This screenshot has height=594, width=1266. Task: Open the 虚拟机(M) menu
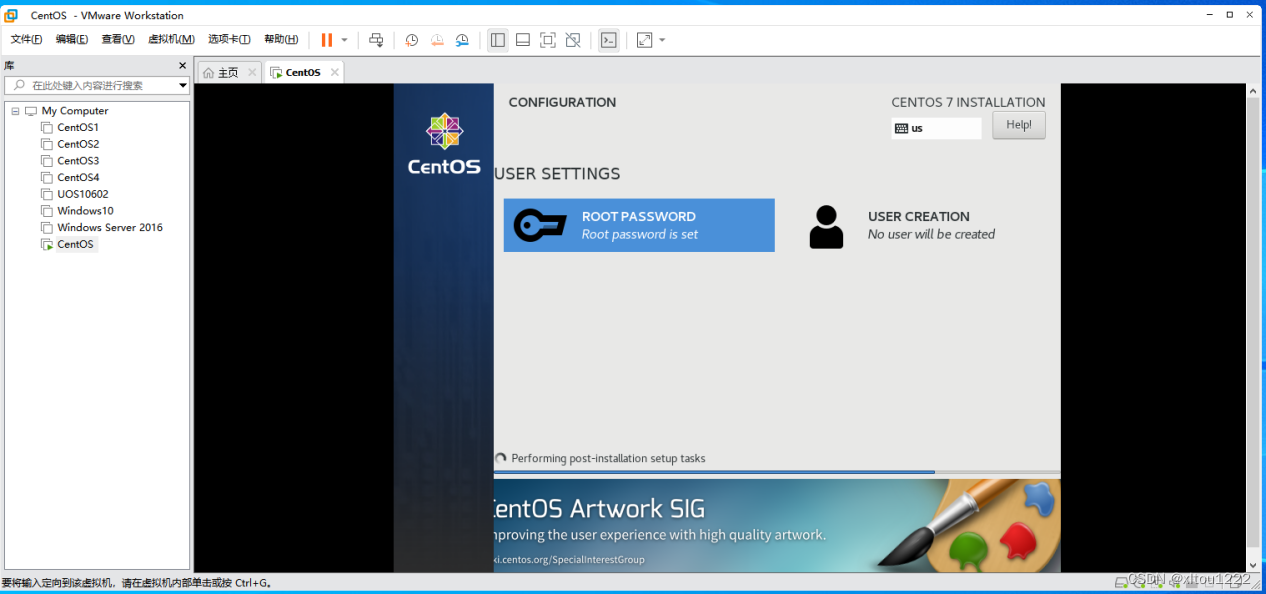[x=171, y=40]
